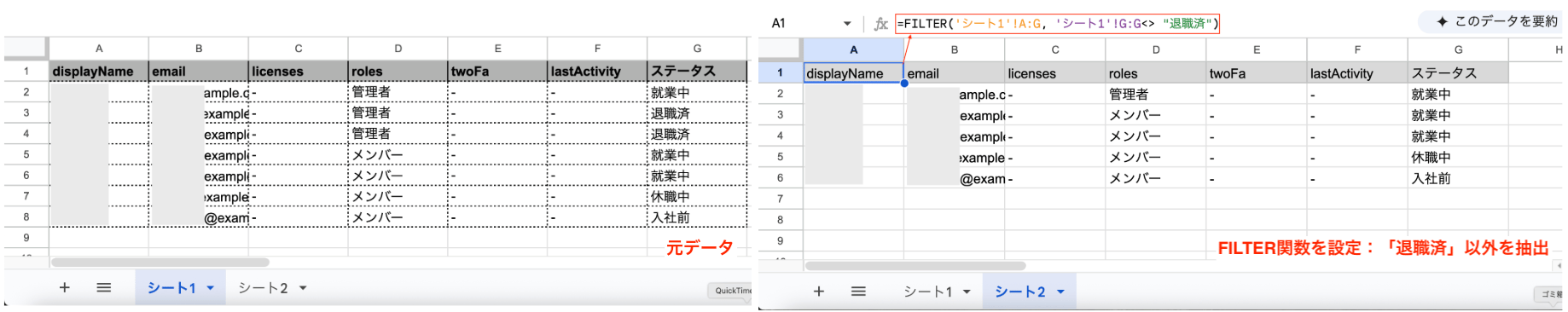1568x312 pixels.
Task: Open シート2 tab menu arrow in left spreadsheet
Action: pyautogui.click(x=302, y=288)
